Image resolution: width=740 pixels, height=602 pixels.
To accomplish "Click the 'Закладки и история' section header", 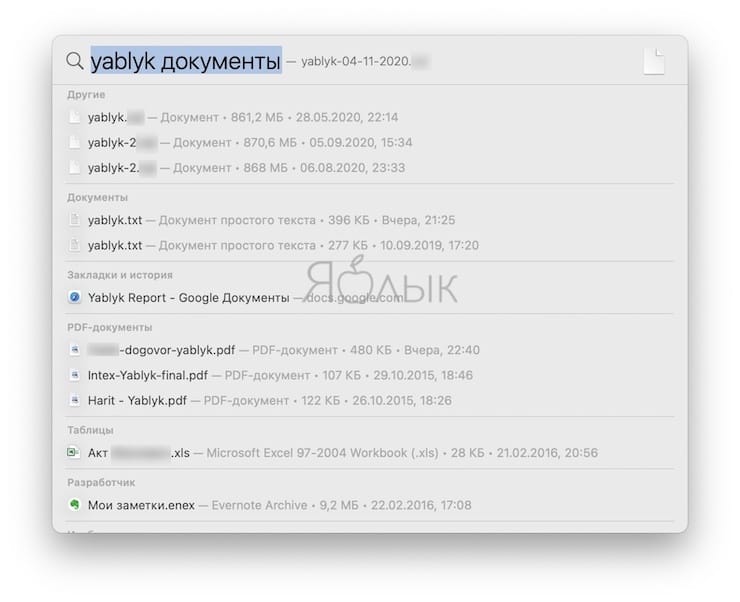I will coord(120,275).
